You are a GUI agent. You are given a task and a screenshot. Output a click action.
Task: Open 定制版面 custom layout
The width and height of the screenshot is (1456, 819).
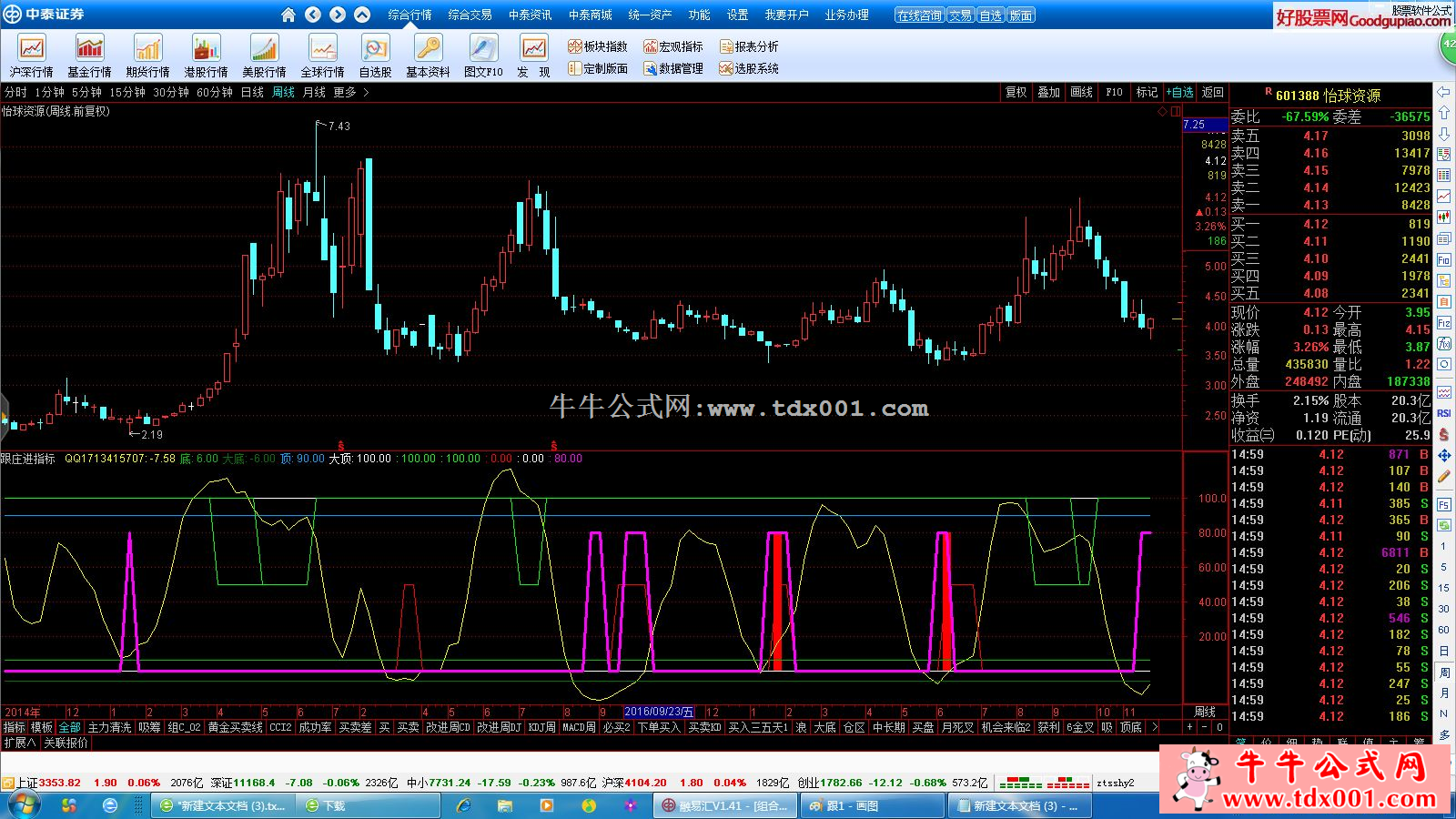coord(598,68)
